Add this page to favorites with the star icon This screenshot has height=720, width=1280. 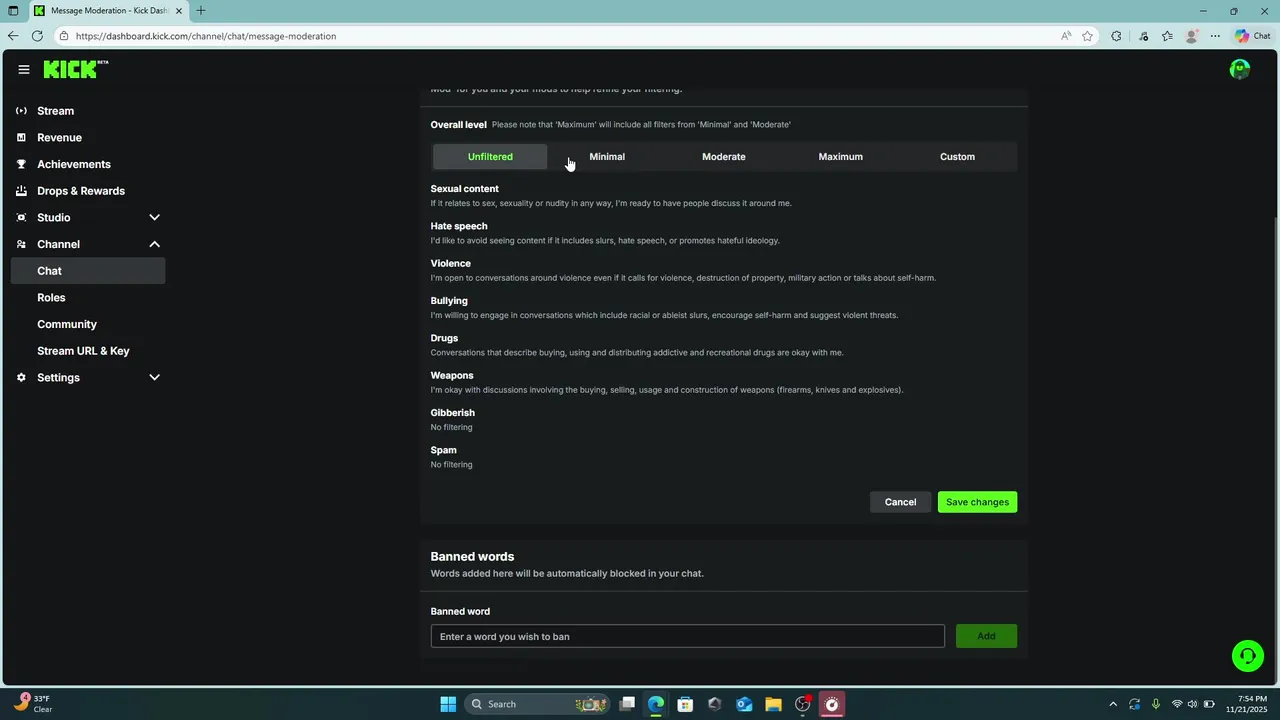pyautogui.click(x=1087, y=36)
